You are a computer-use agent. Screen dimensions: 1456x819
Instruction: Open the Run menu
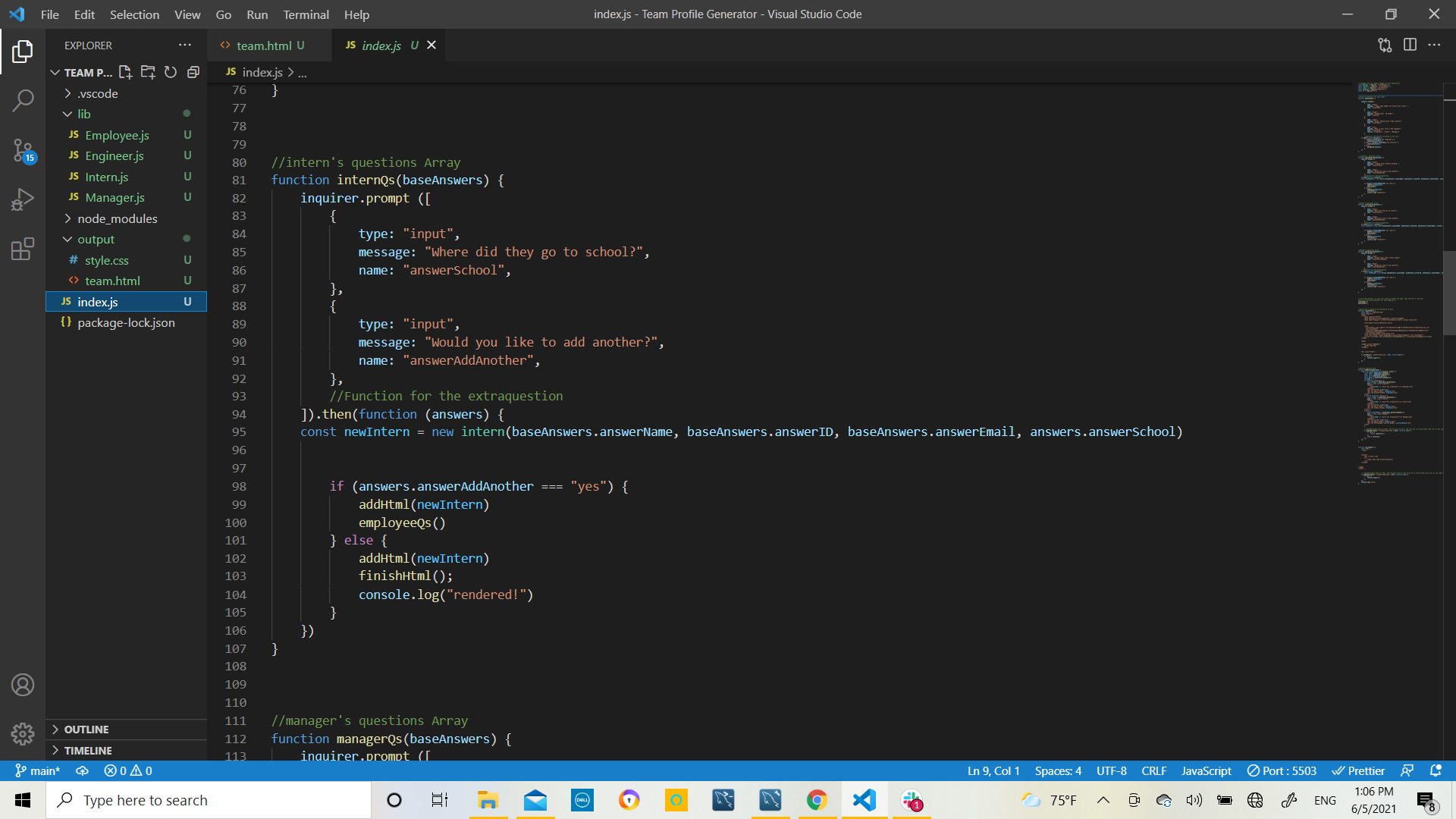point(257,14)
